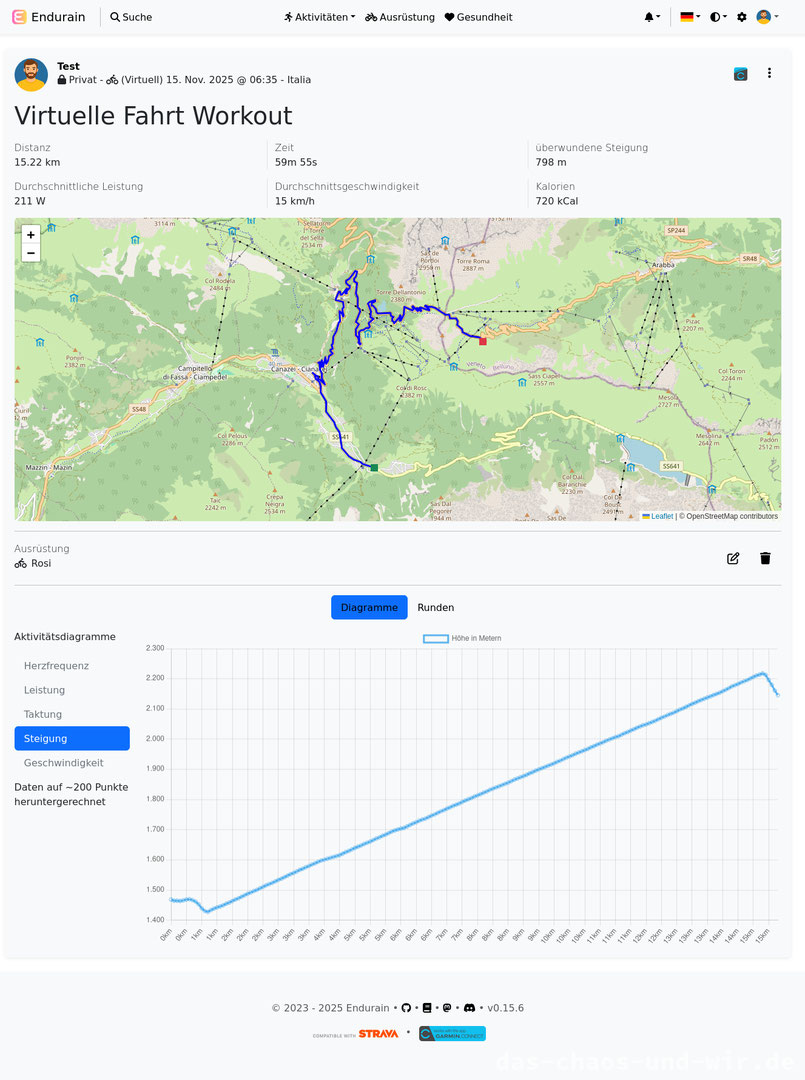Expand the Aktivitäten dropdown menu
Viewport: 805px width, 1080px height.
(319, 17)
